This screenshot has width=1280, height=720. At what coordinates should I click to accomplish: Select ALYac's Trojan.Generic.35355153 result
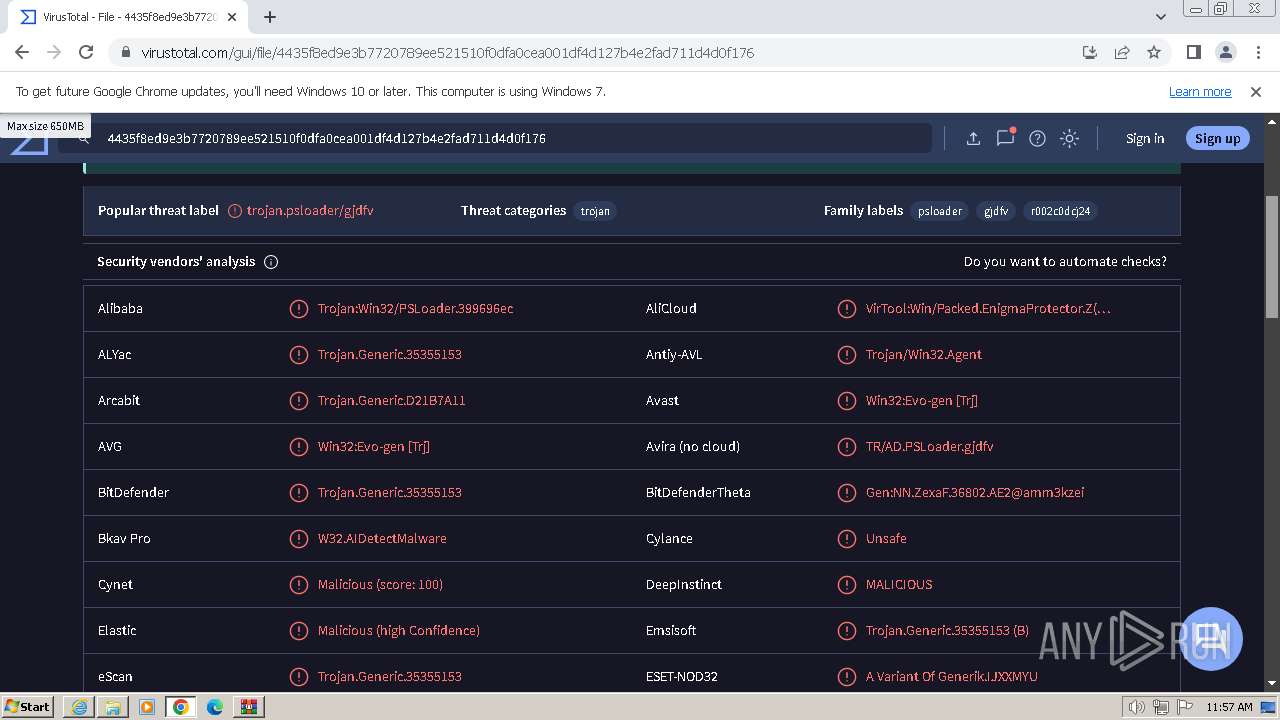(x=390, y=354)
